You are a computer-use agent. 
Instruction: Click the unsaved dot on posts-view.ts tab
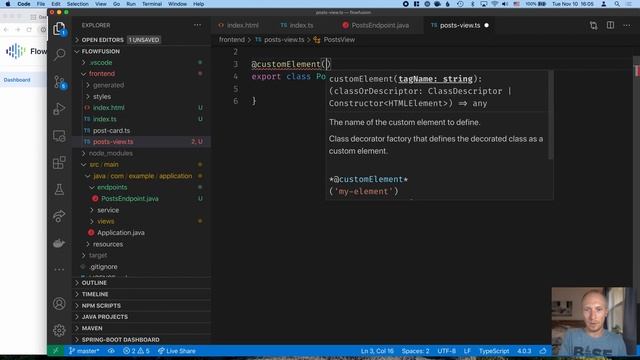tap(487, 25)
